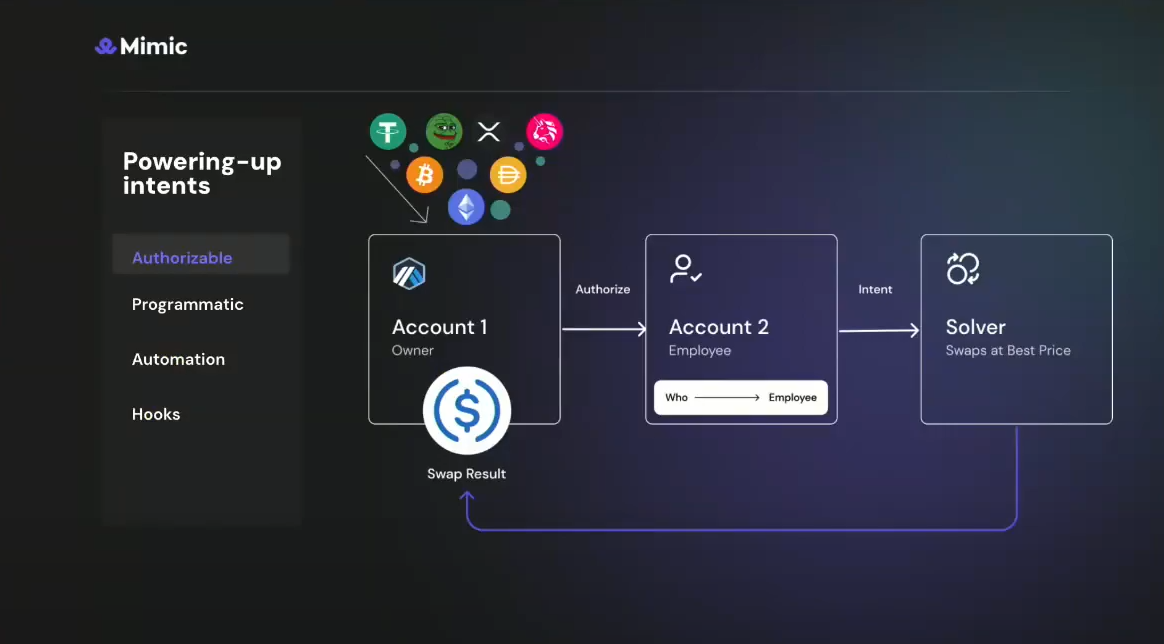Select the Authorizable tab
The width and height of the screenshot is (1164, 644).
pos(182,258)
